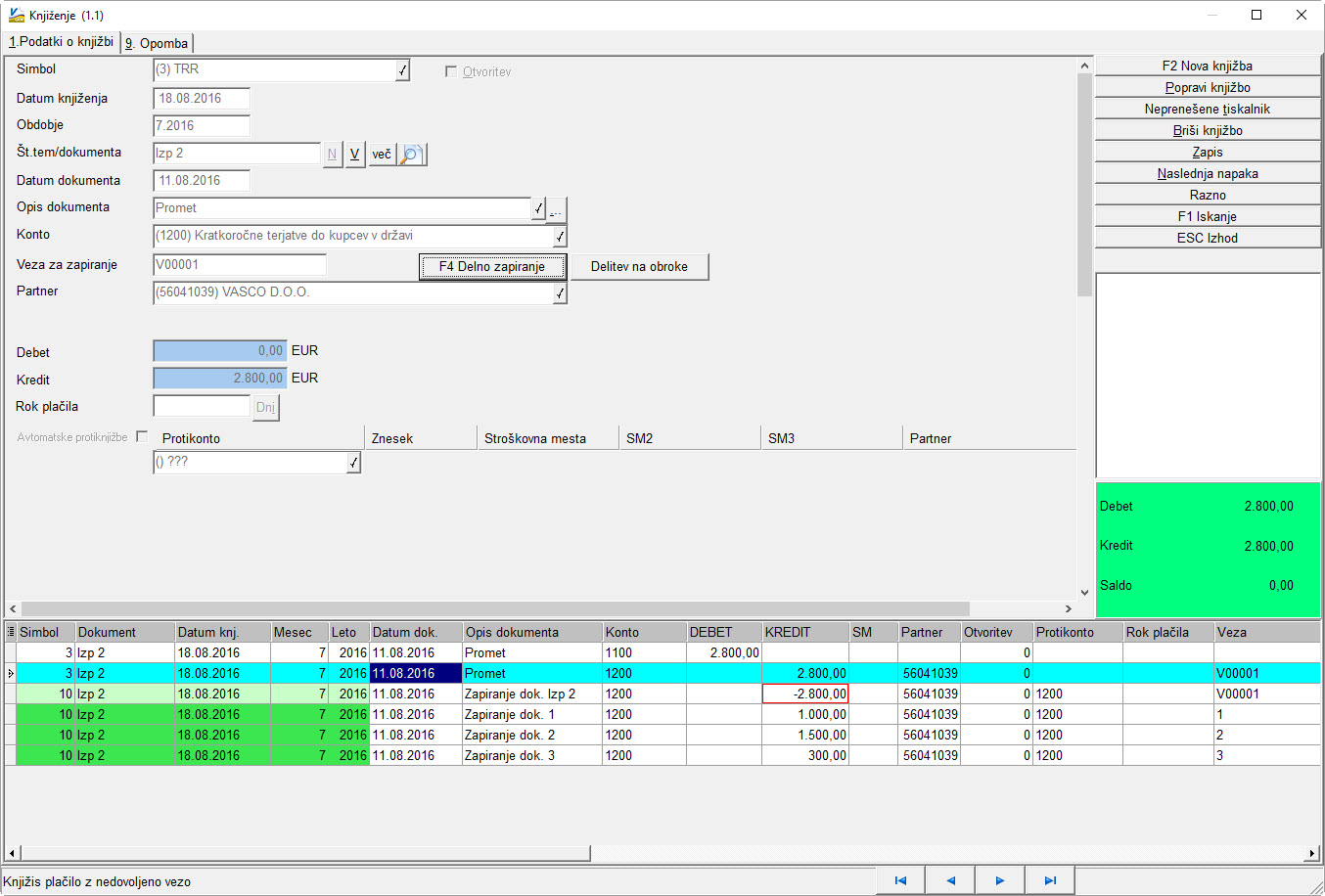The image size is (1325, 896).
Task: Click the Kredit amount field
Action: tap(220, 379)
